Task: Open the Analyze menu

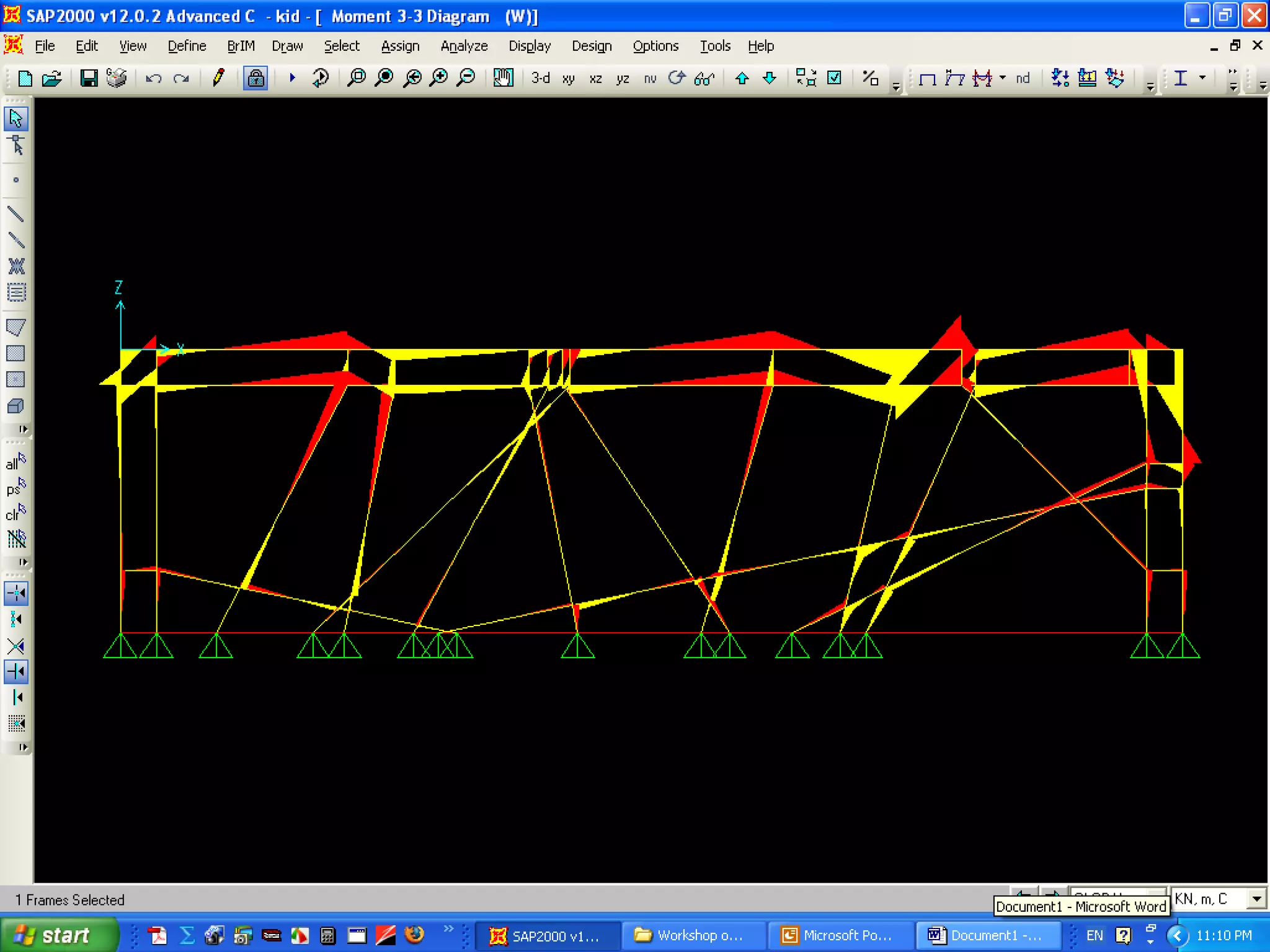Action: [464, 46]
